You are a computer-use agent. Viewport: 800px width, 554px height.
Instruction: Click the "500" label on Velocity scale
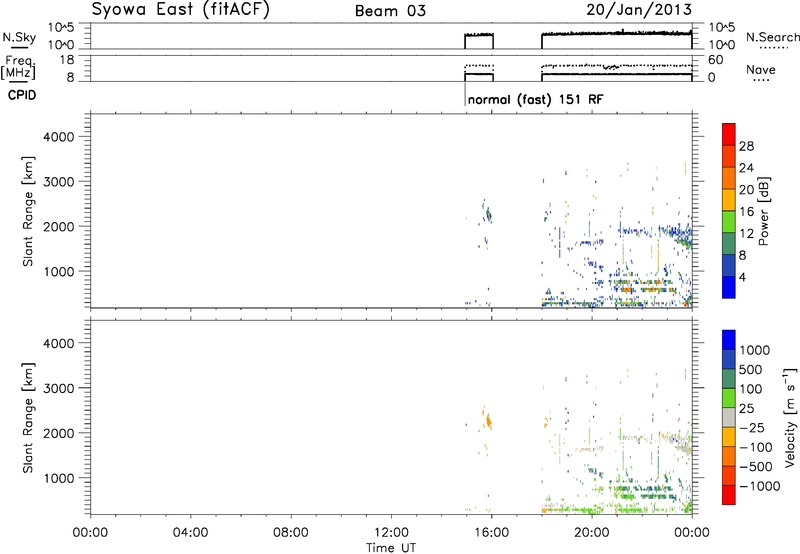(x=752, y=370)
